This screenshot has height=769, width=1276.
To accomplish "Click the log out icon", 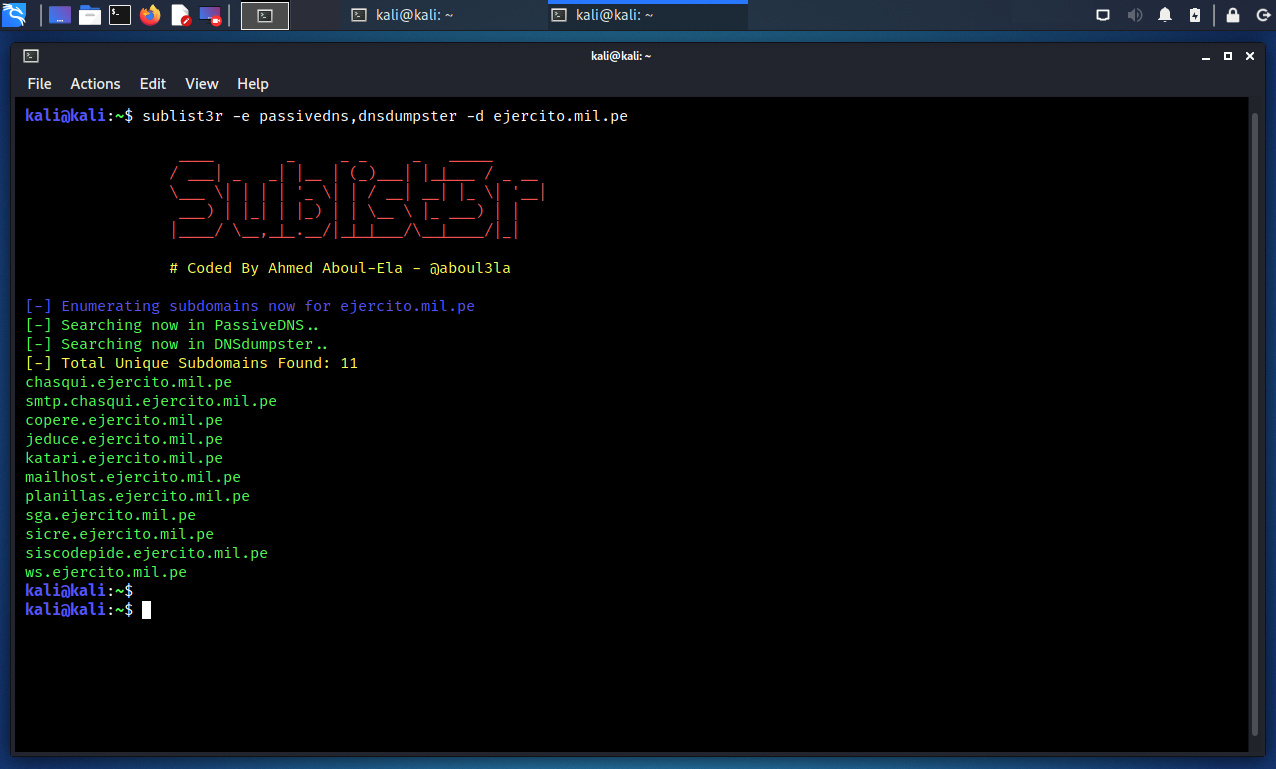I will (1260, 15).
